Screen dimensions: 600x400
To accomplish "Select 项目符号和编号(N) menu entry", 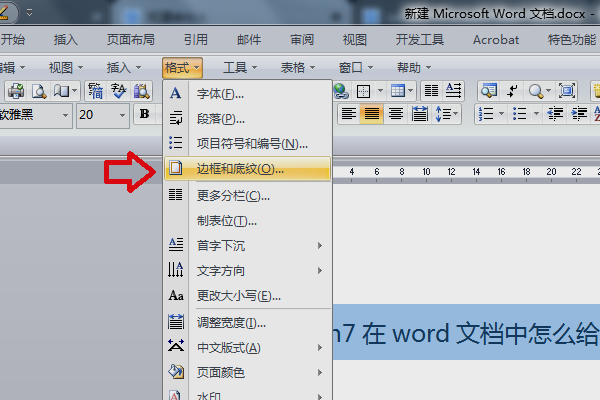I will (247, 144).
